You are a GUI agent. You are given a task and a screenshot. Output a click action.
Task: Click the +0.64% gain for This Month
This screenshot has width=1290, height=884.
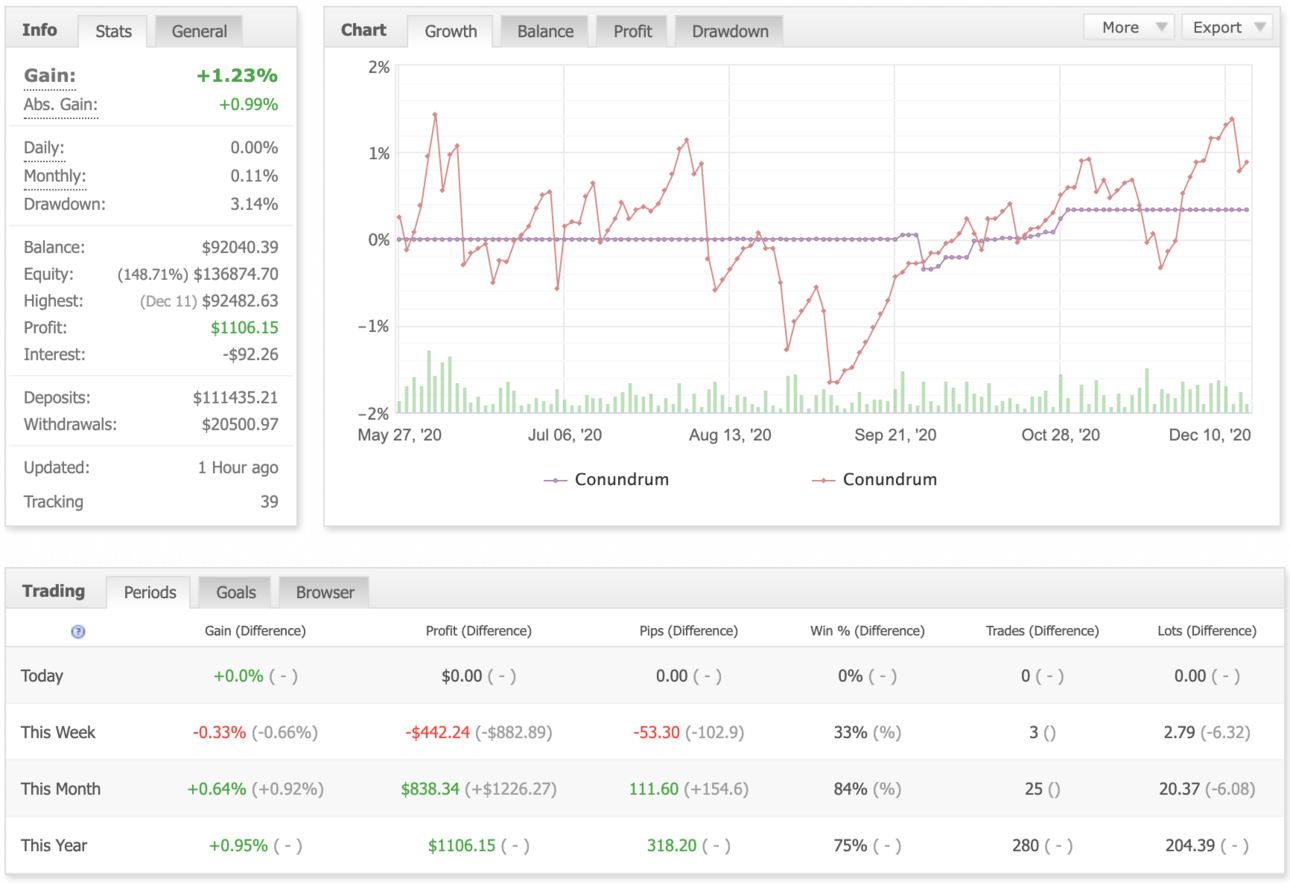pyautogui.click(x=217, y=789)
